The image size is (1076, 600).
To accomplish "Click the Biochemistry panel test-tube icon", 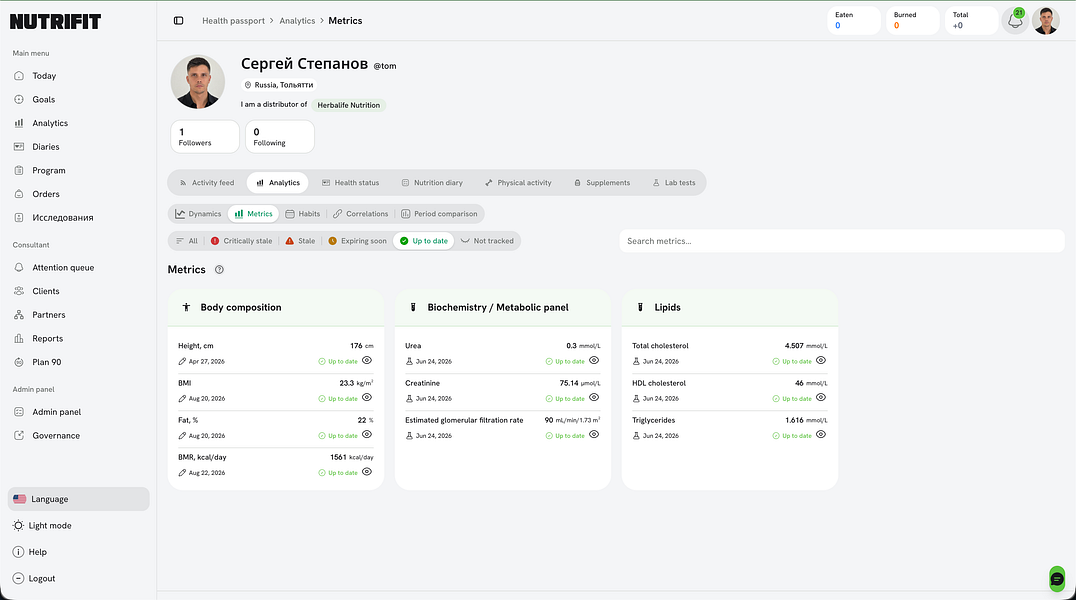I will coord(413,308).
